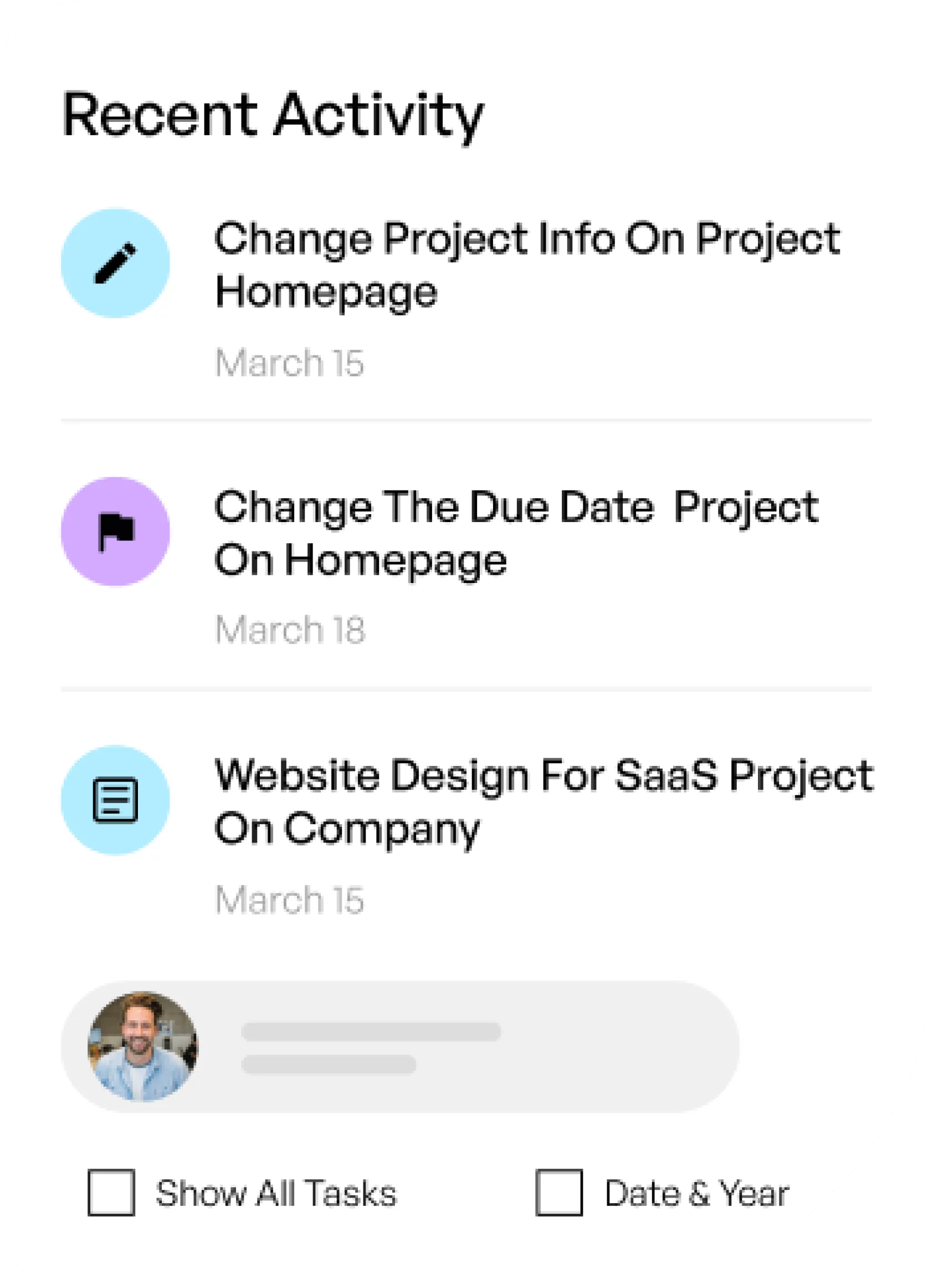Click March 15 under Change Project Info

point(289,362)
